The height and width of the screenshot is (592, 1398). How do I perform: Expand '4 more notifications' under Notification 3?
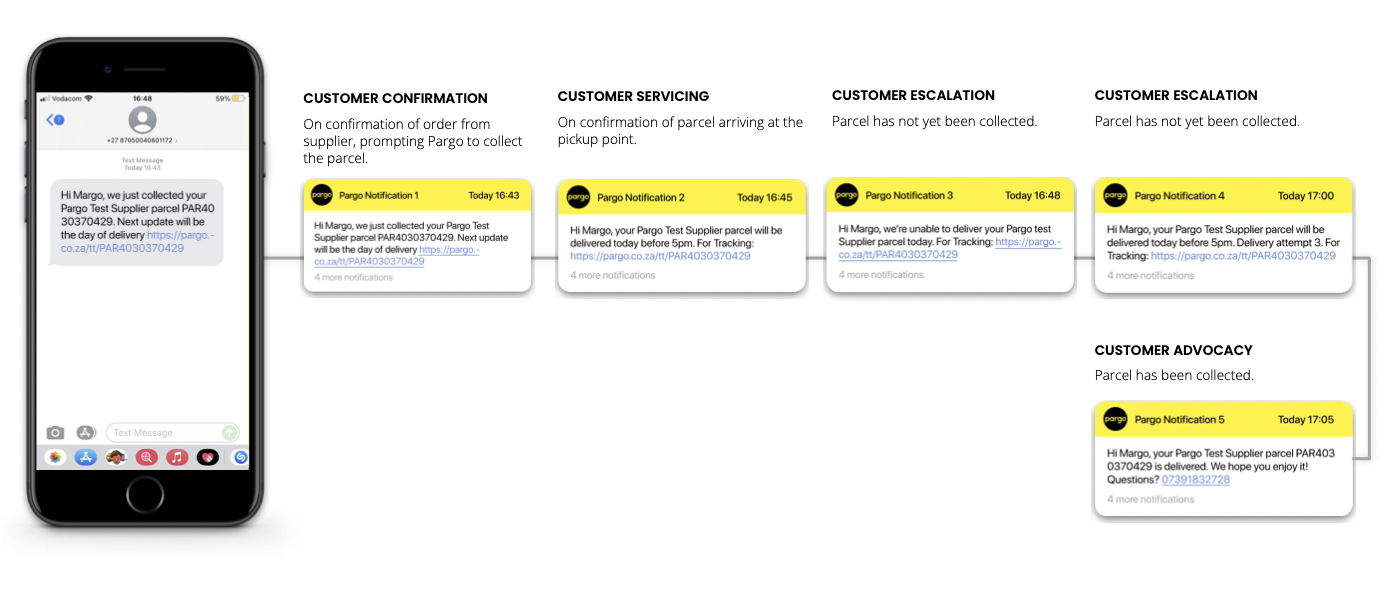[881, 274]
